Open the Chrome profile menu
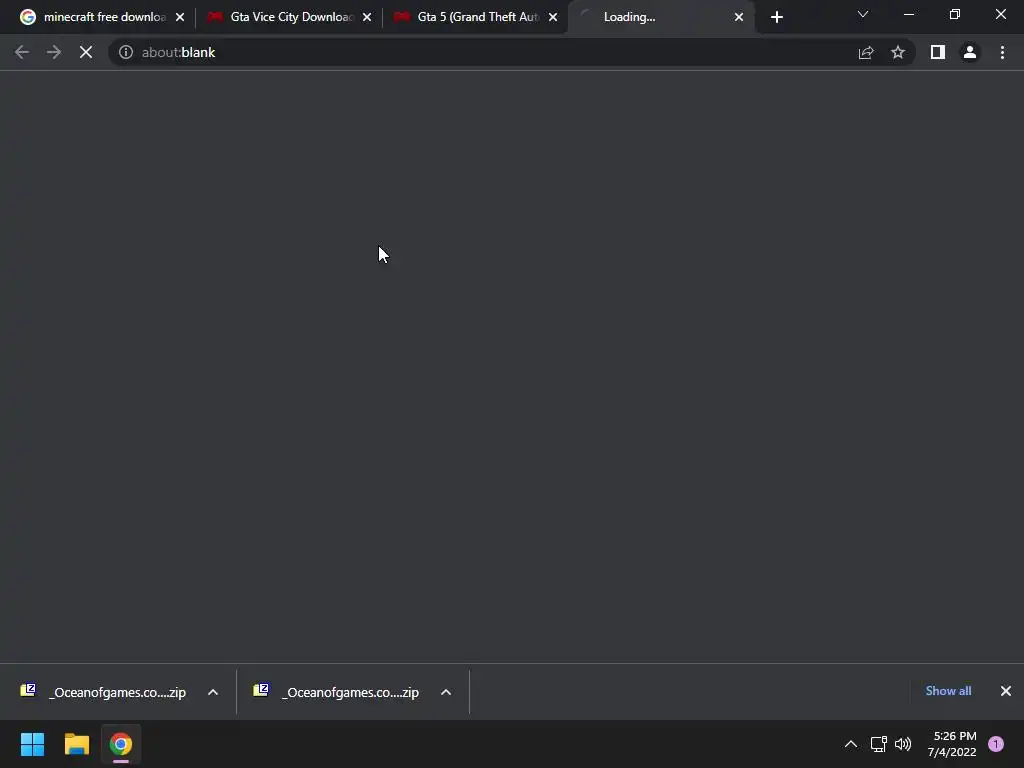The image size is (1024, 768). pos(970,52)
